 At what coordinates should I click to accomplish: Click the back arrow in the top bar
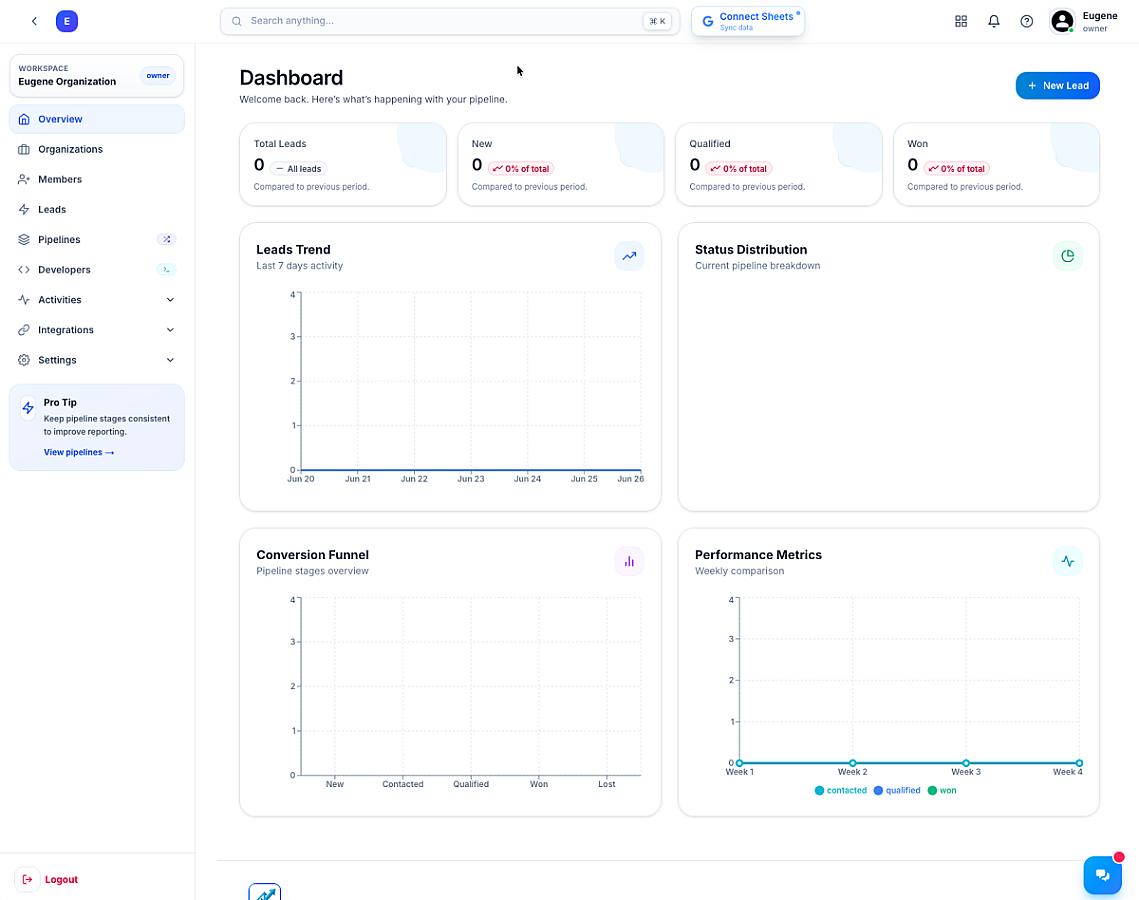point(34,21)
